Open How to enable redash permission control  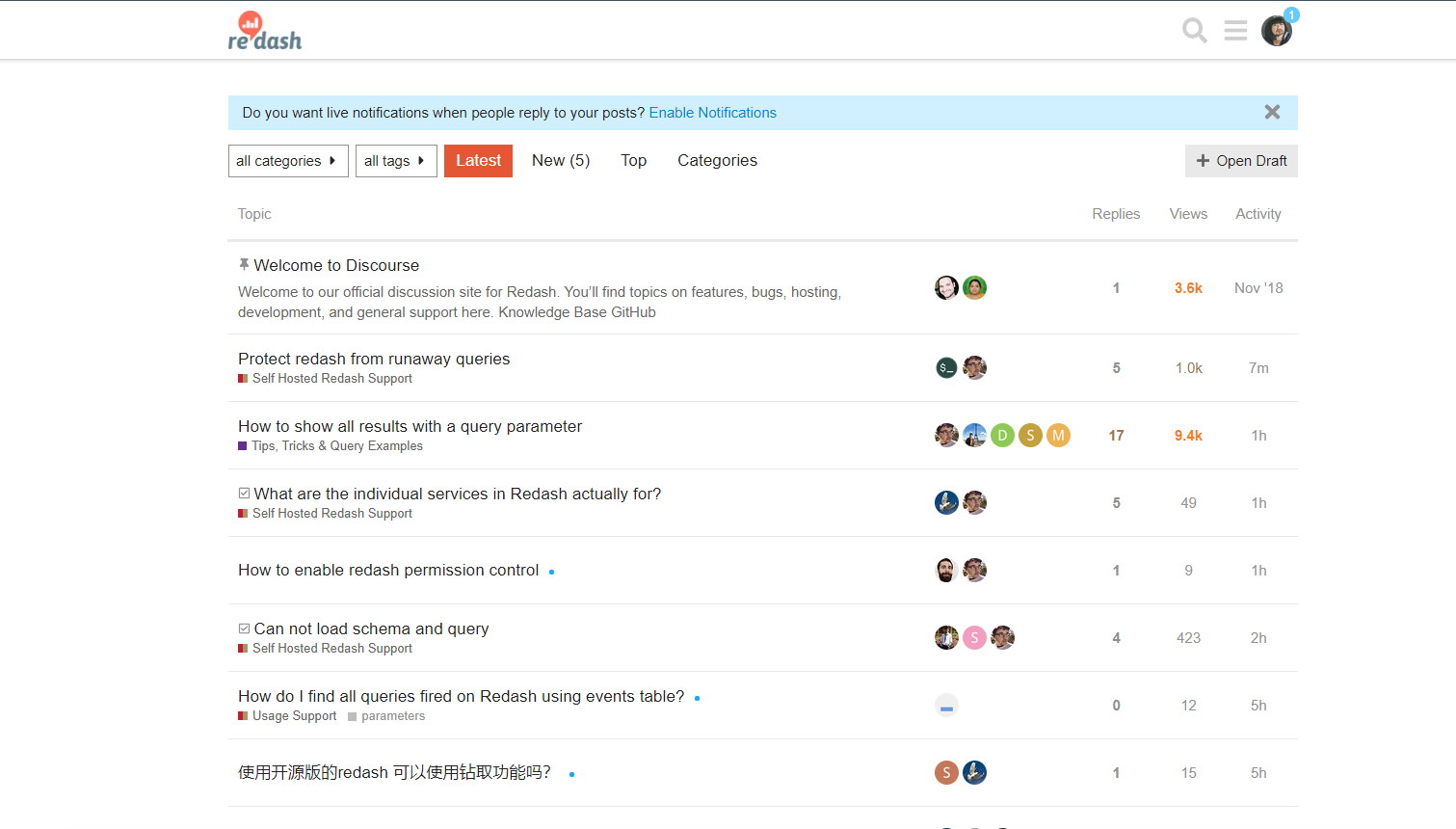coord(388,571)
